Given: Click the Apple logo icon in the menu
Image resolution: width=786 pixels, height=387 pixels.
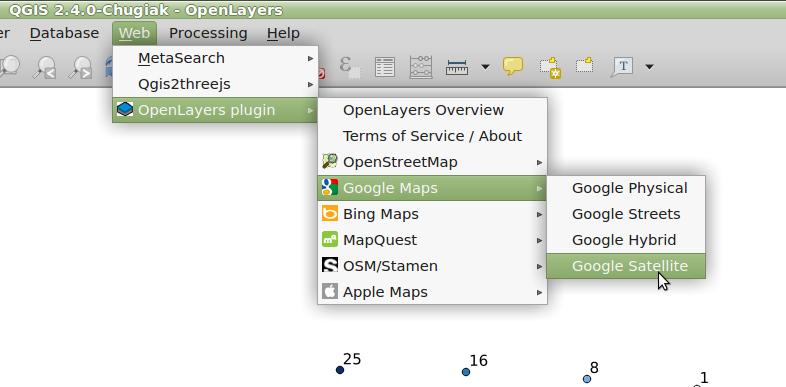Looking at the screenshot, I should [x=330, y=291].
